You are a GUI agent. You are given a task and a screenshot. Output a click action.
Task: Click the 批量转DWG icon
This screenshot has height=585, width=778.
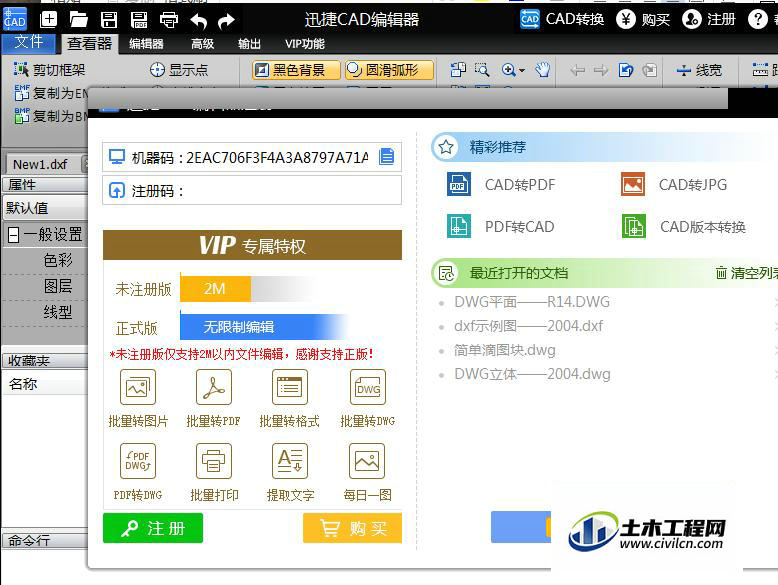pyautogui.click(x=368, y=387)
